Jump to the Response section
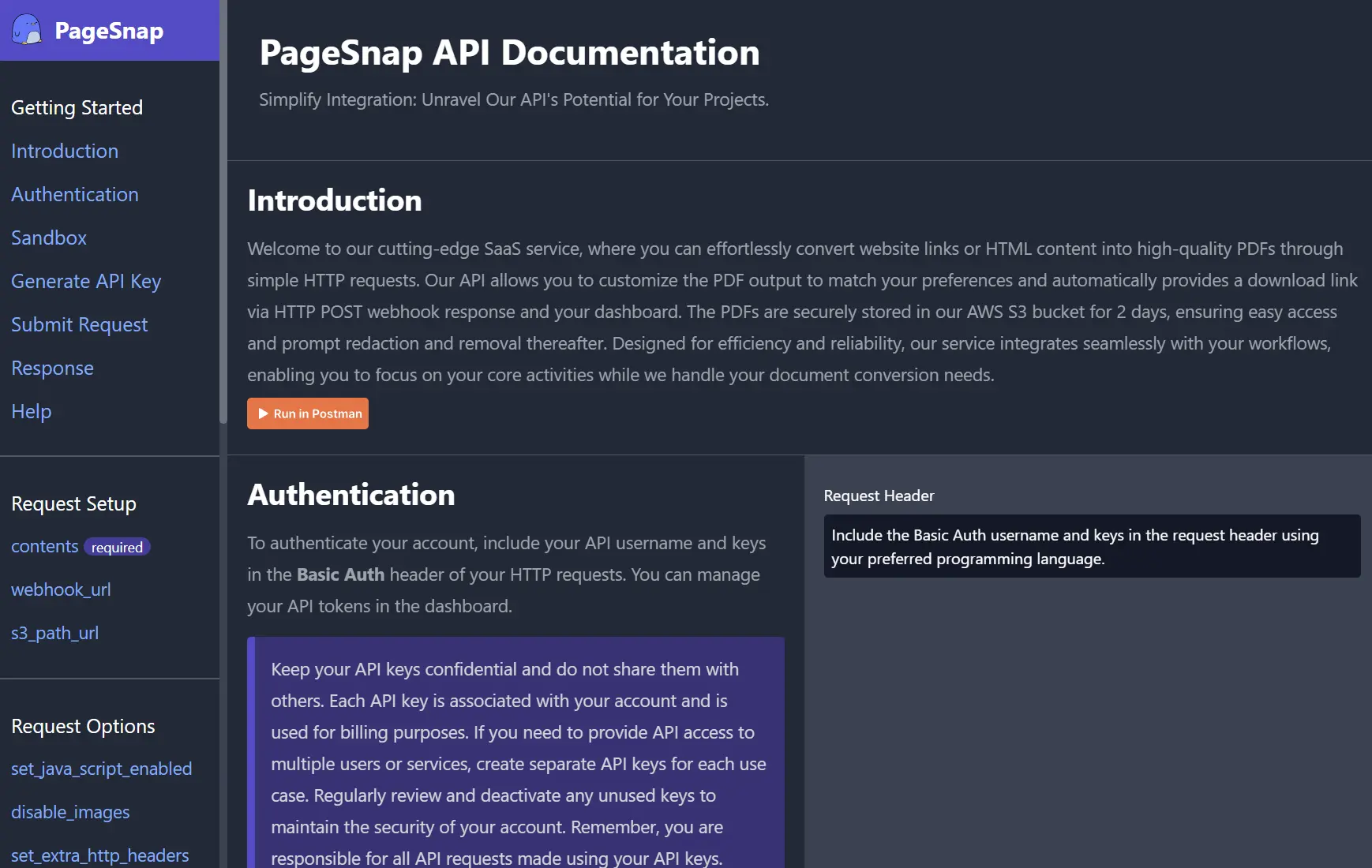This screenshot has width=1372, height=868. [52, 368]
